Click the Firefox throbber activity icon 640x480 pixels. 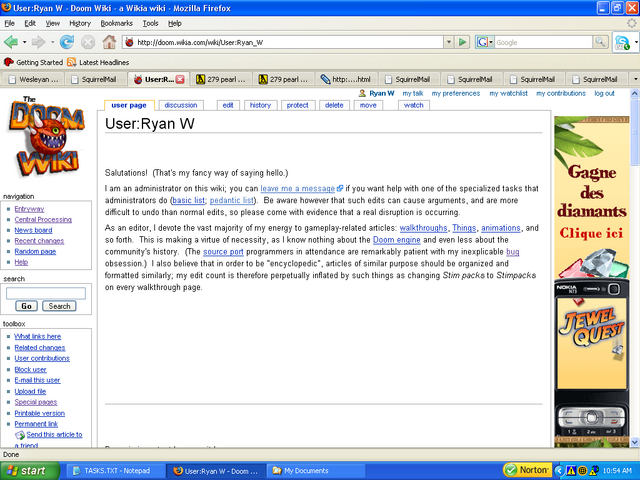point(631,23)
